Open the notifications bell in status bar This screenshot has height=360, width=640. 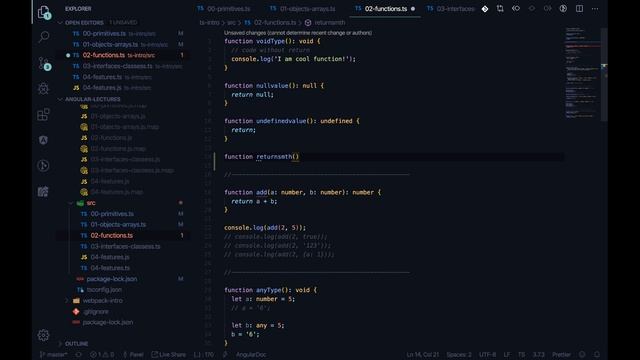point(597,355)
